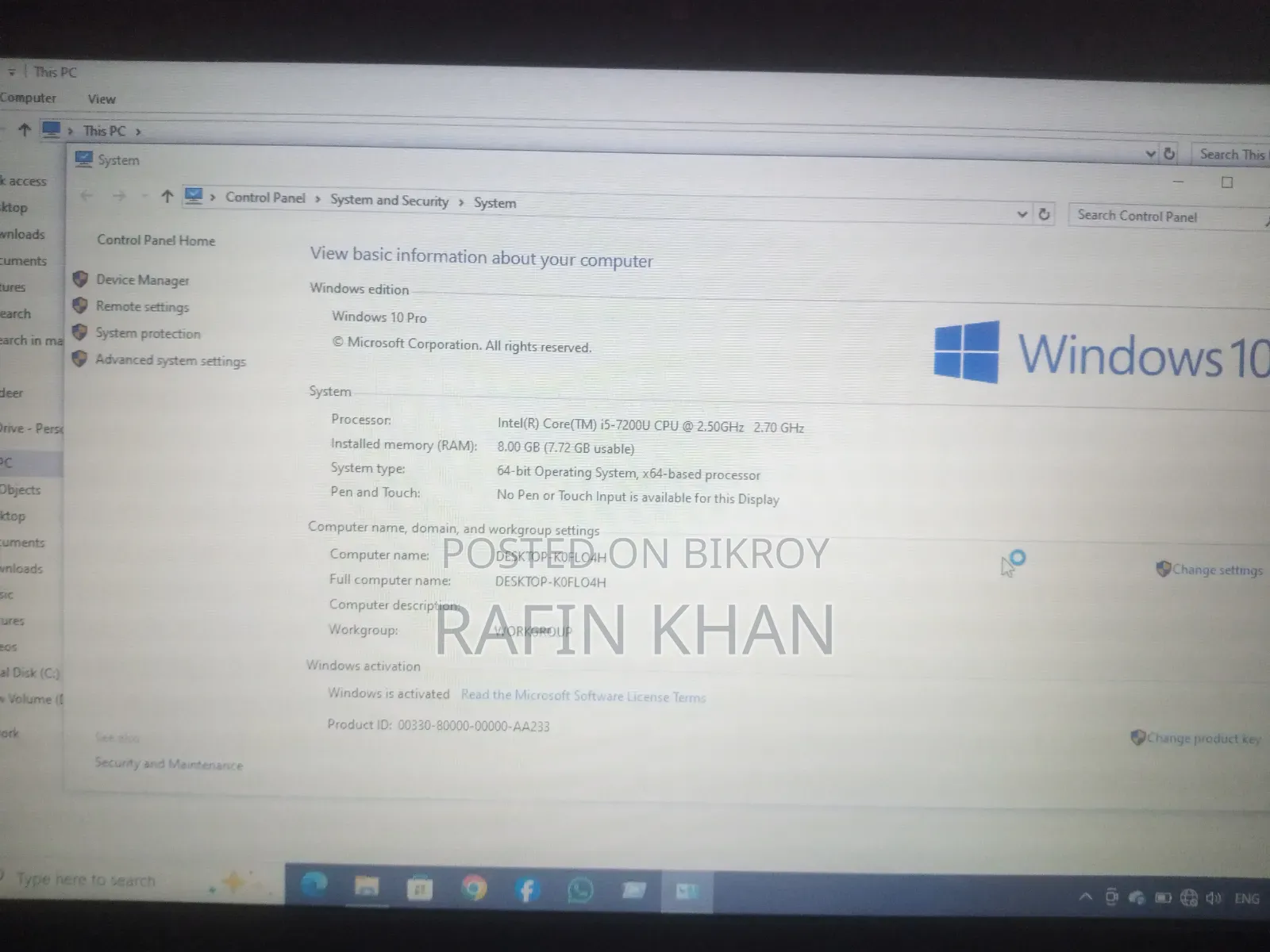Click Change settings for computer name
This screenshot has height=952, width=1270.
(x=1217, y=570)
